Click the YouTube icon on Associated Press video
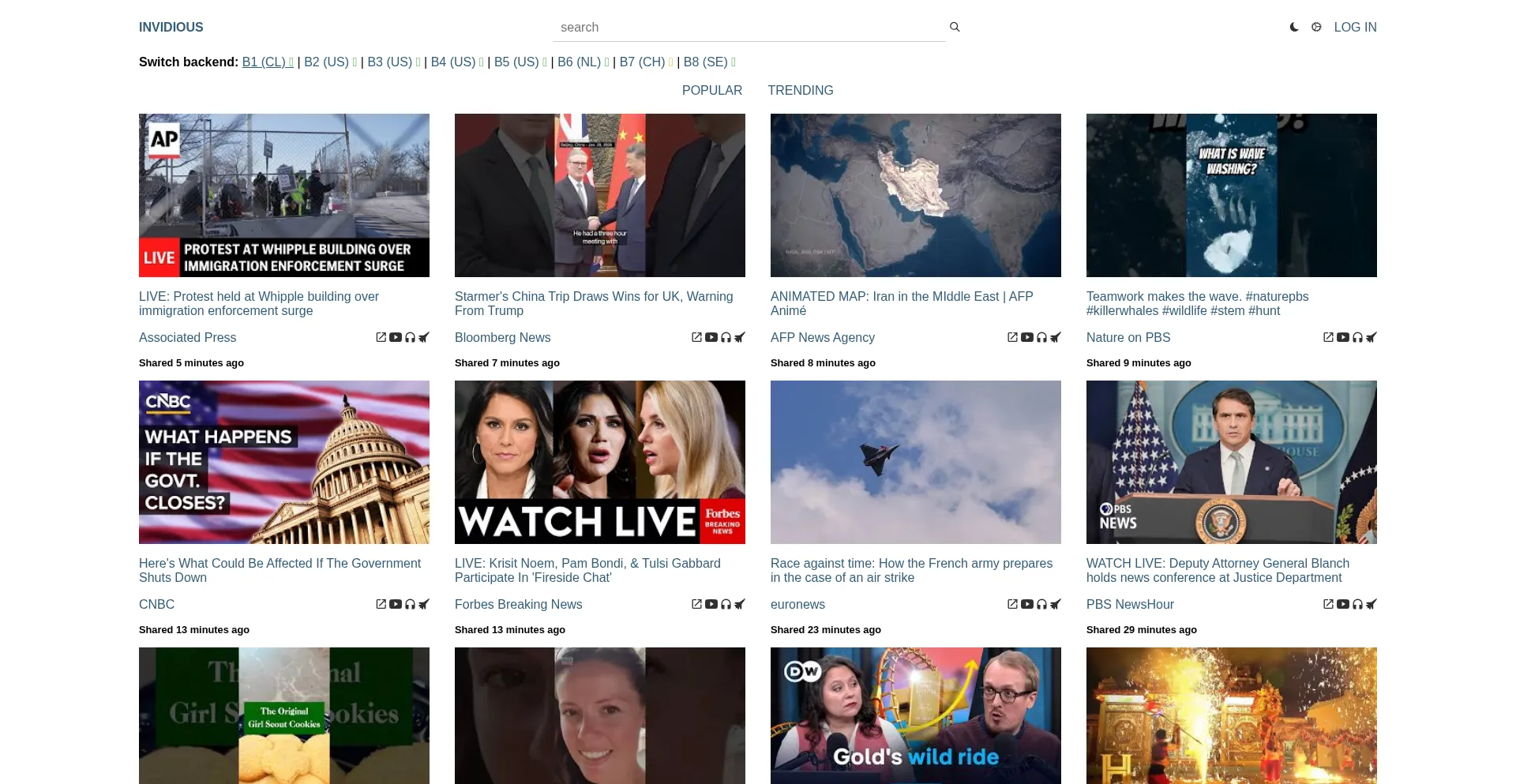1516x784 pixels. [x=396, y=337]
